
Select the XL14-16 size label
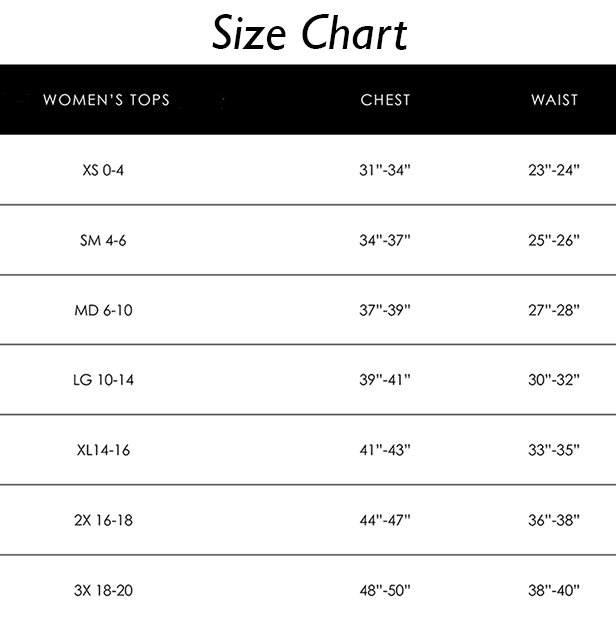point(103,450)
